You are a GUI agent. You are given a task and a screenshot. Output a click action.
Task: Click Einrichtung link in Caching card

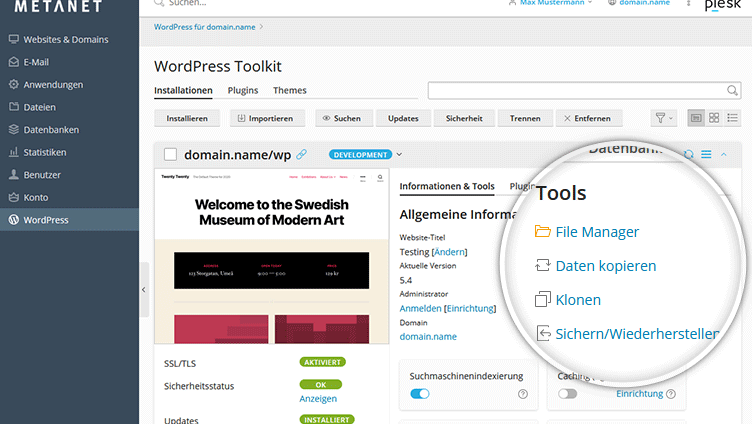pos(639,394)
